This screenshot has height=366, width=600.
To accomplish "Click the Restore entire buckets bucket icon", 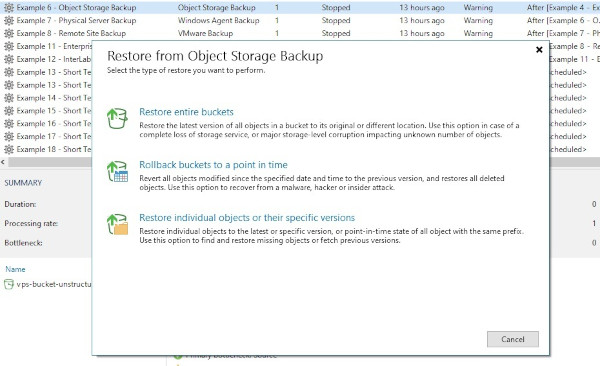I will click(x=117, y=118).
